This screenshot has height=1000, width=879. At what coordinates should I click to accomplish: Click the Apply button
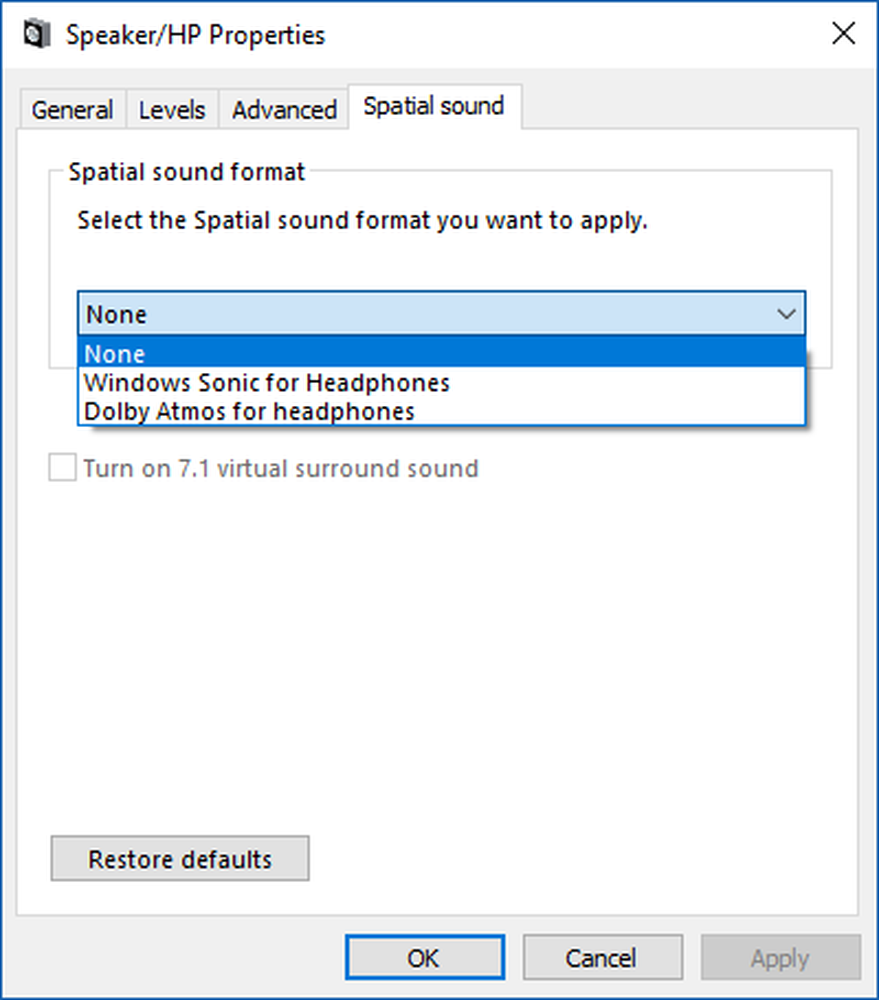[x=780, y=957]
